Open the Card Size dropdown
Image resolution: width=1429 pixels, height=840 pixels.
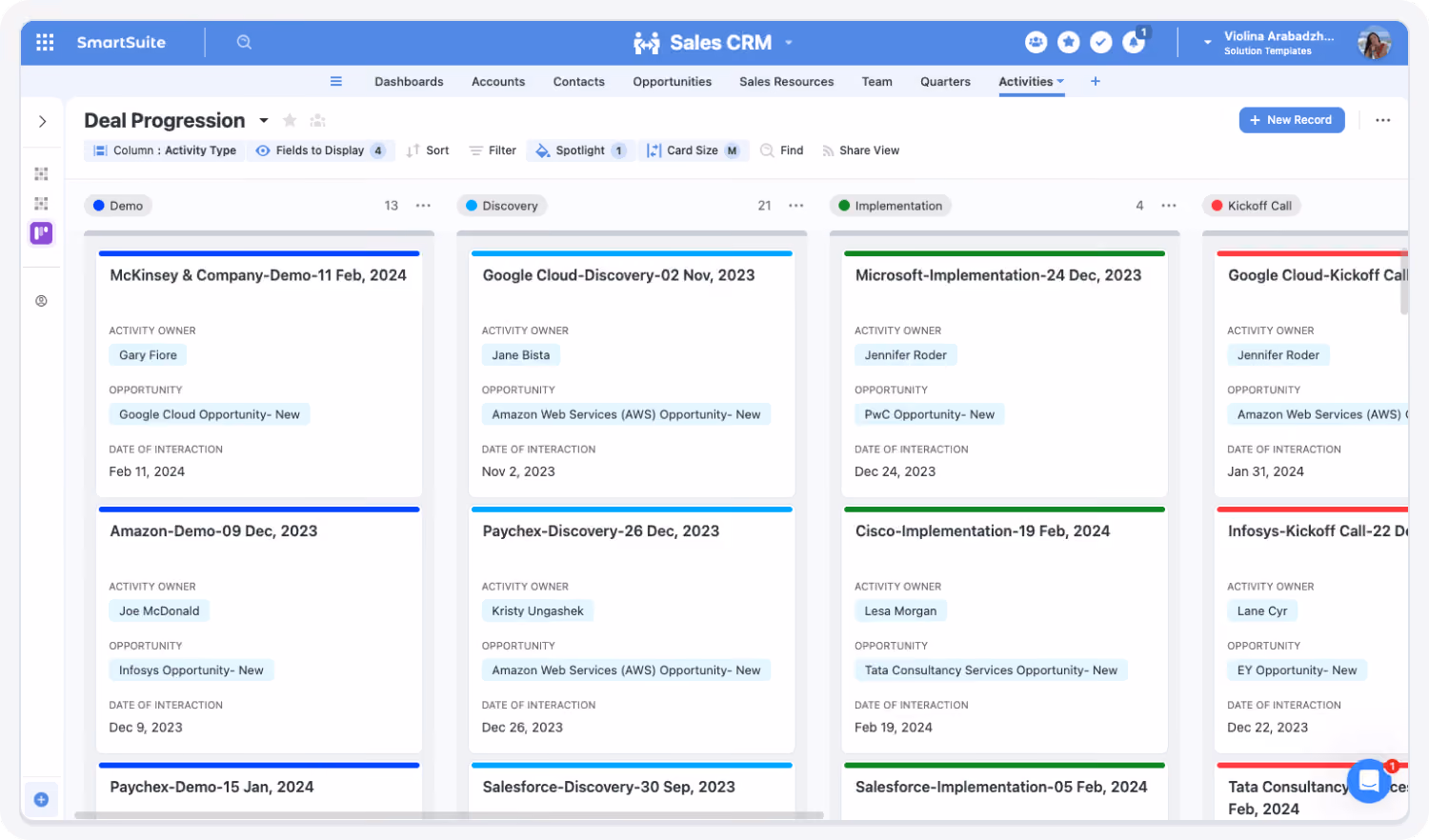coord(694,150)
